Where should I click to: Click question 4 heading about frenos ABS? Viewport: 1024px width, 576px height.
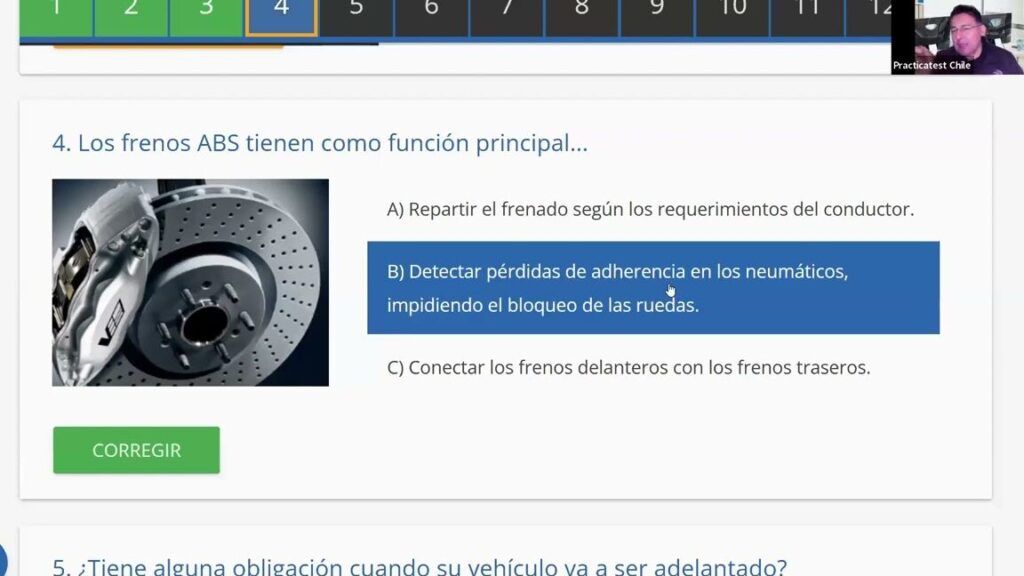coord(320,143)
